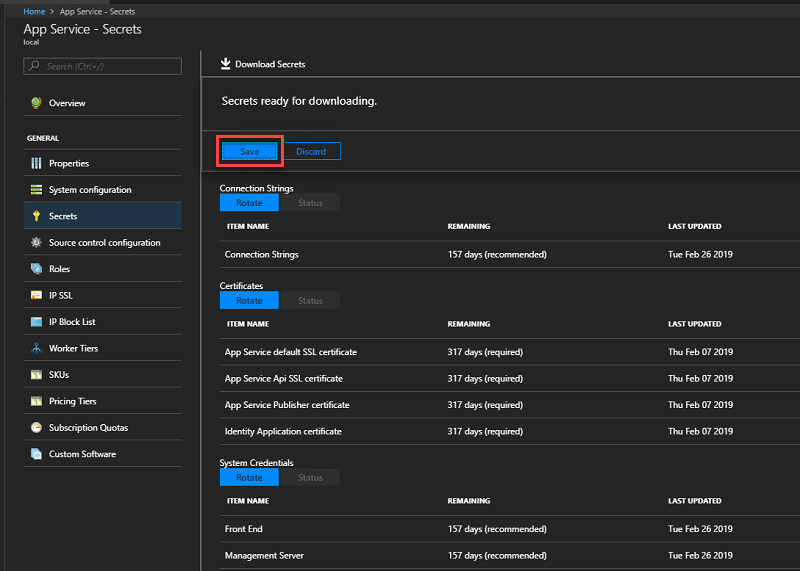Viewport: 800px width, 571px height.
Task: Click the Secrets key icon
Action: point(36,216)
